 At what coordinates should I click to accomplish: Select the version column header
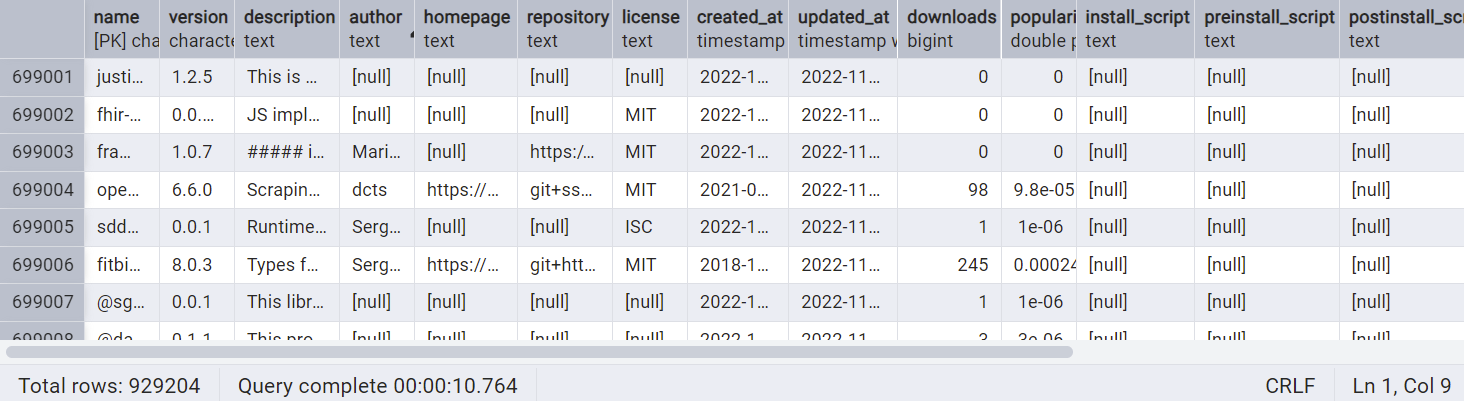pyautogui.click(x=198, y=28)
